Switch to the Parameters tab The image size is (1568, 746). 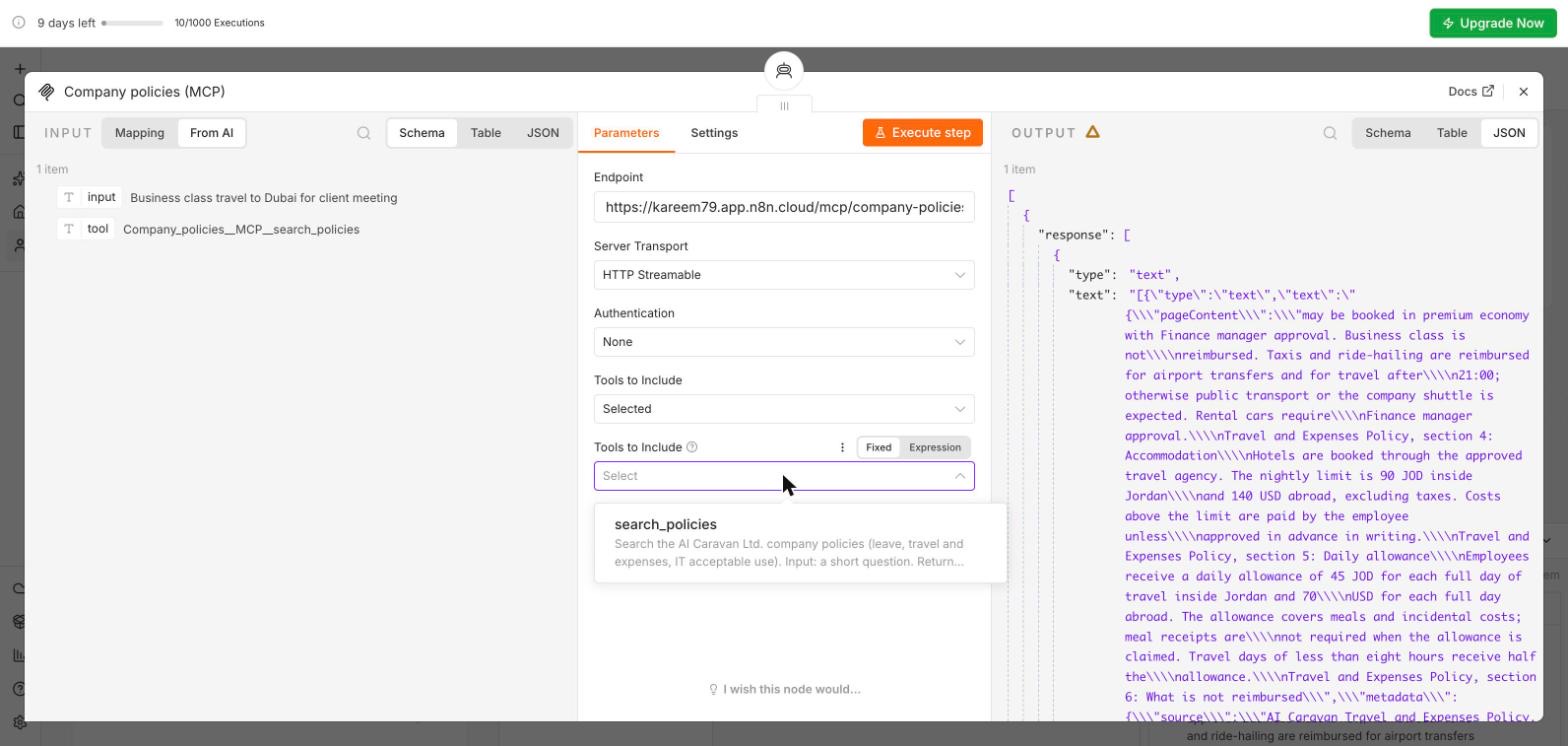click(626, 133)
